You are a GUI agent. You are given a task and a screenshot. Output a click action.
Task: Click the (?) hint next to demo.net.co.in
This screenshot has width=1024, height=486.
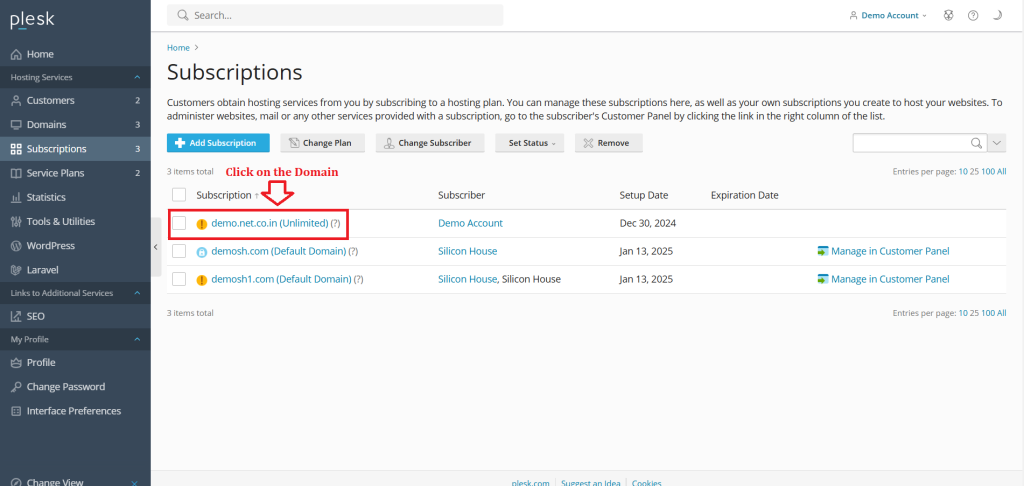335,223
